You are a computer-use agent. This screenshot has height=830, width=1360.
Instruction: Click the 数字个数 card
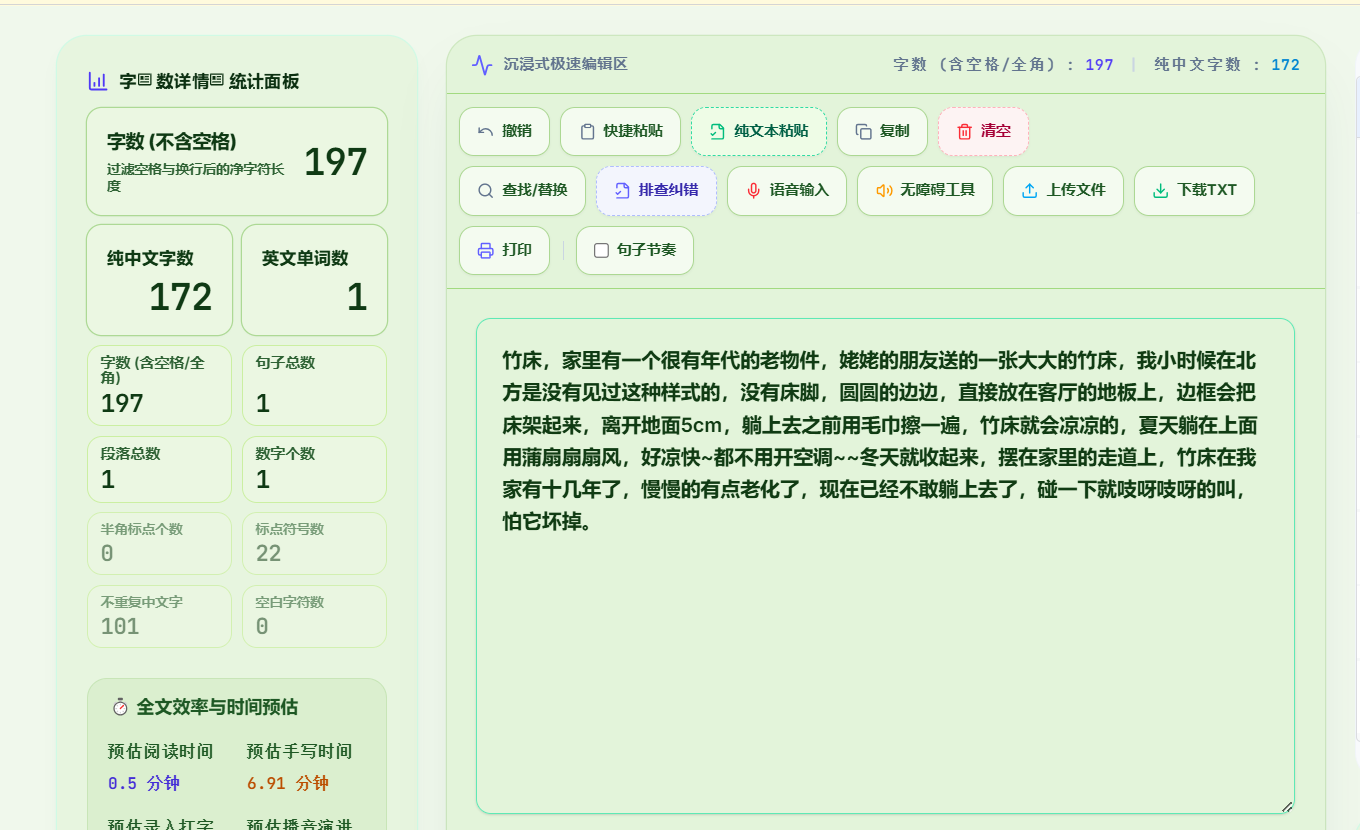(x=314, y=469)
